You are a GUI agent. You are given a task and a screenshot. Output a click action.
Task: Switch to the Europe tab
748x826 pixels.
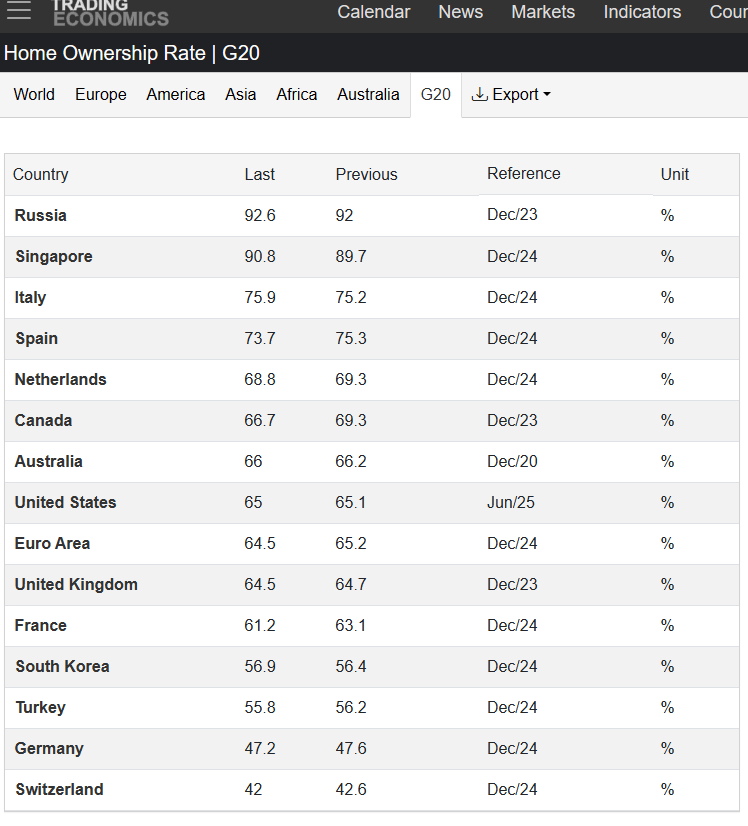point(101,94)
